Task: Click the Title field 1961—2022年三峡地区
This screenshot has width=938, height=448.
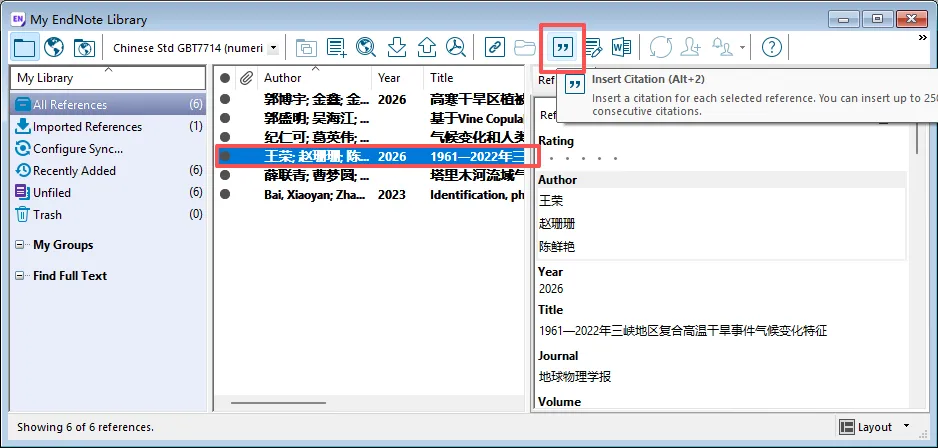Action: click(x=683, y=330)
